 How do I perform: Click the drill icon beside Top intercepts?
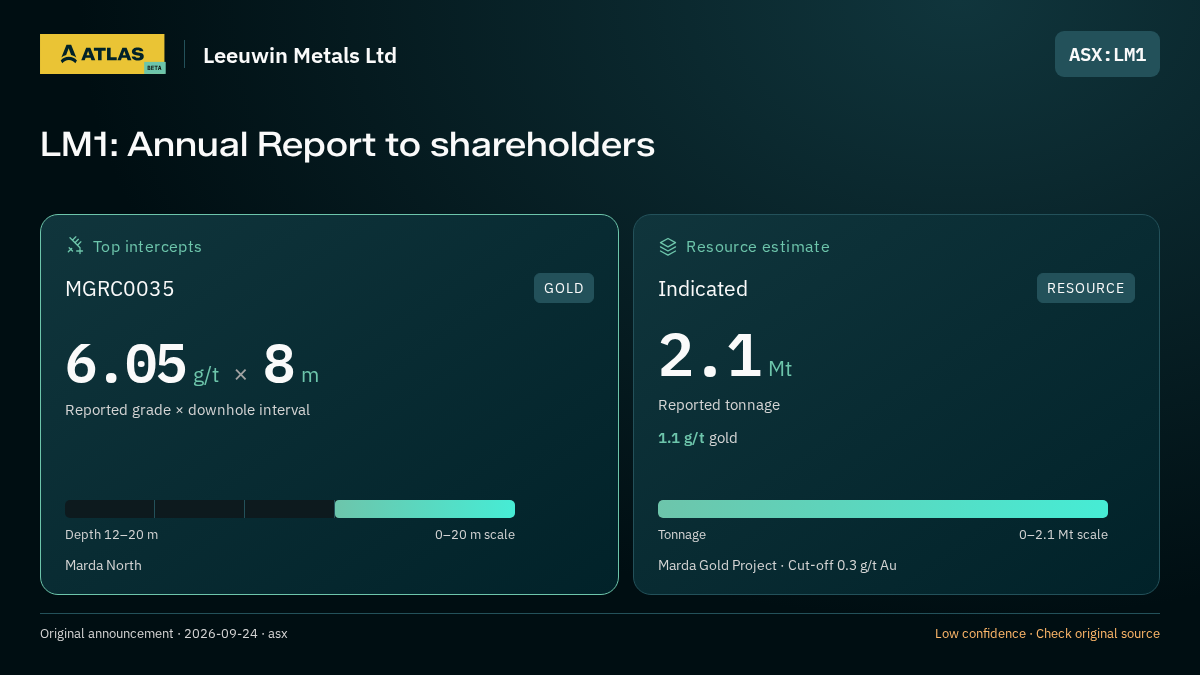click(75, 246)
